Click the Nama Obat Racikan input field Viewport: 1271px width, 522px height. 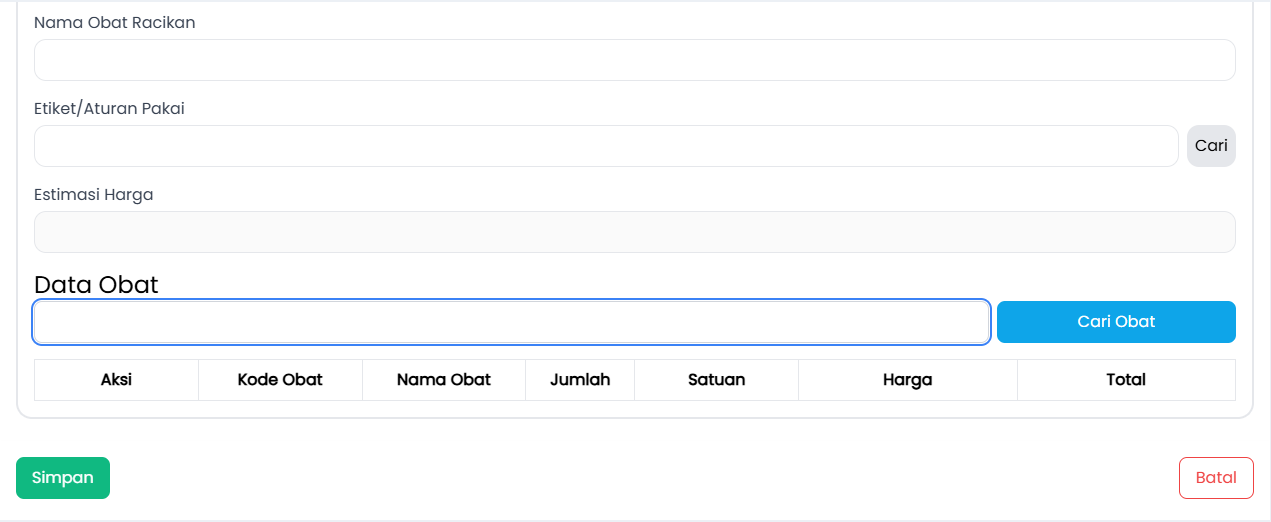tap(634, 60)
